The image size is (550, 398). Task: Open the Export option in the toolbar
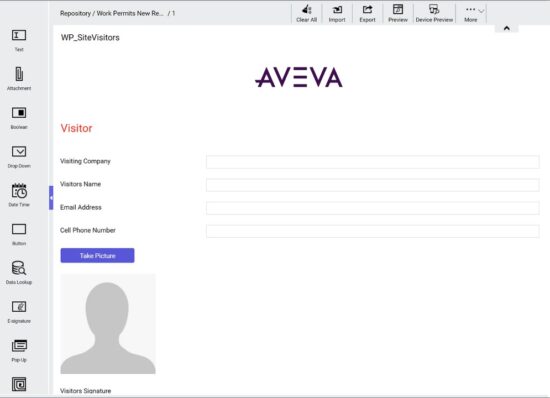[x=367, y=13]
